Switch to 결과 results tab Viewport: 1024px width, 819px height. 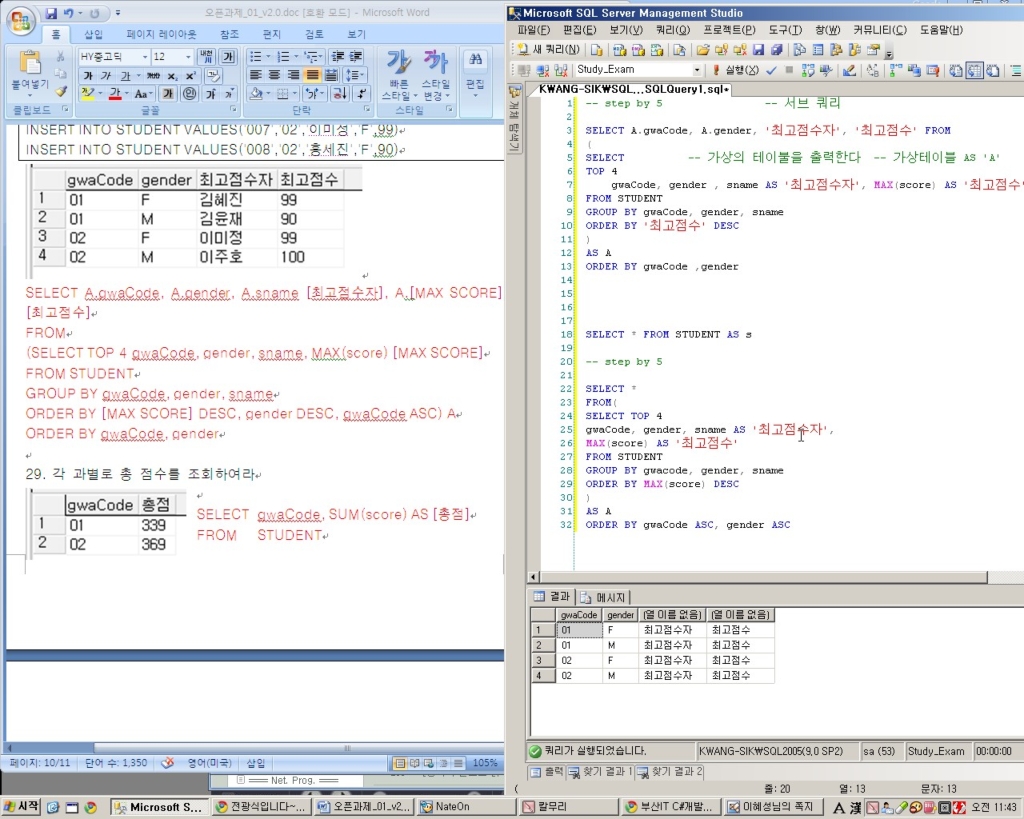click(552, 596)
